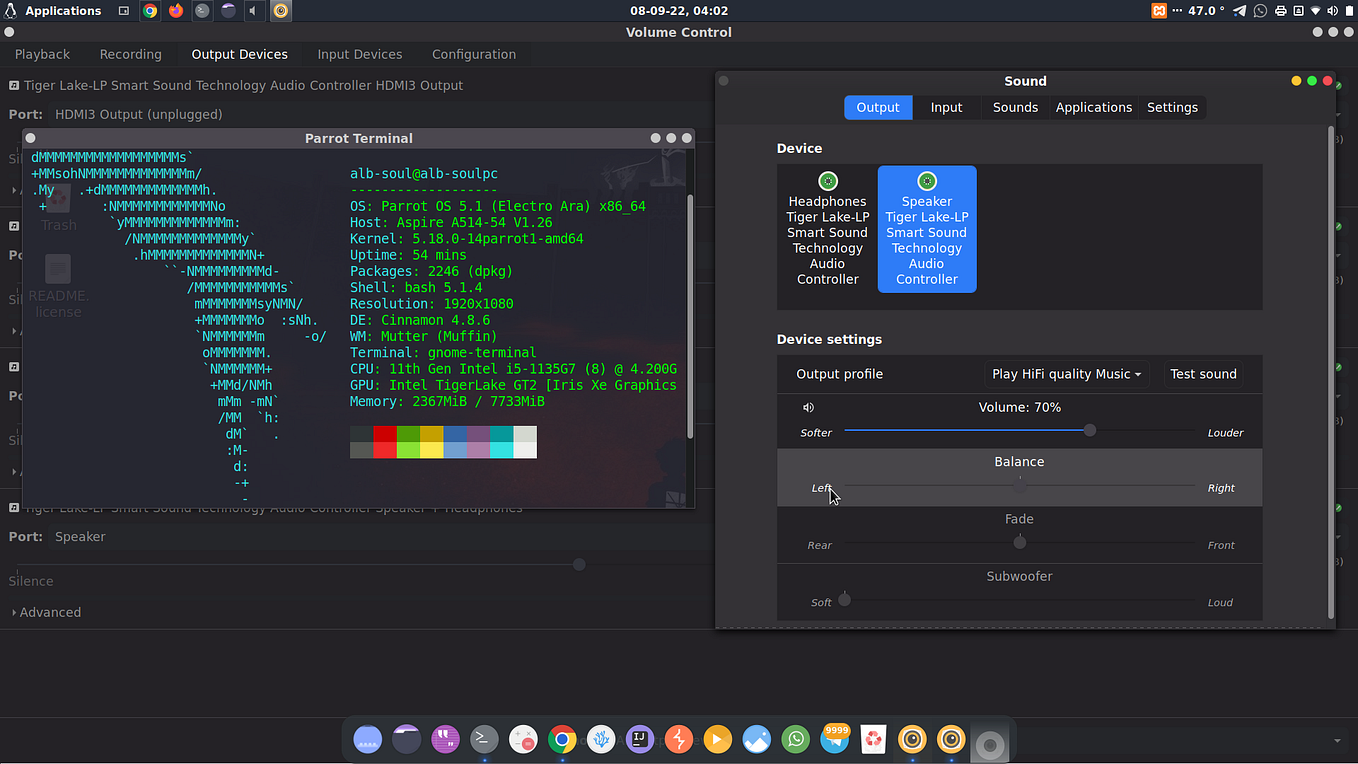Open WhatsApp from the system tray
The image size is (1358, 764).
(1260, 11)
